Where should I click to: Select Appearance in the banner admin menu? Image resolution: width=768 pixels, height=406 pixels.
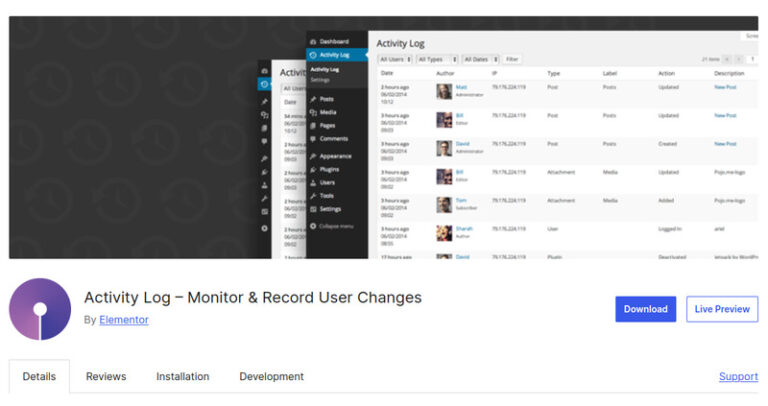(x=336, y=156)
